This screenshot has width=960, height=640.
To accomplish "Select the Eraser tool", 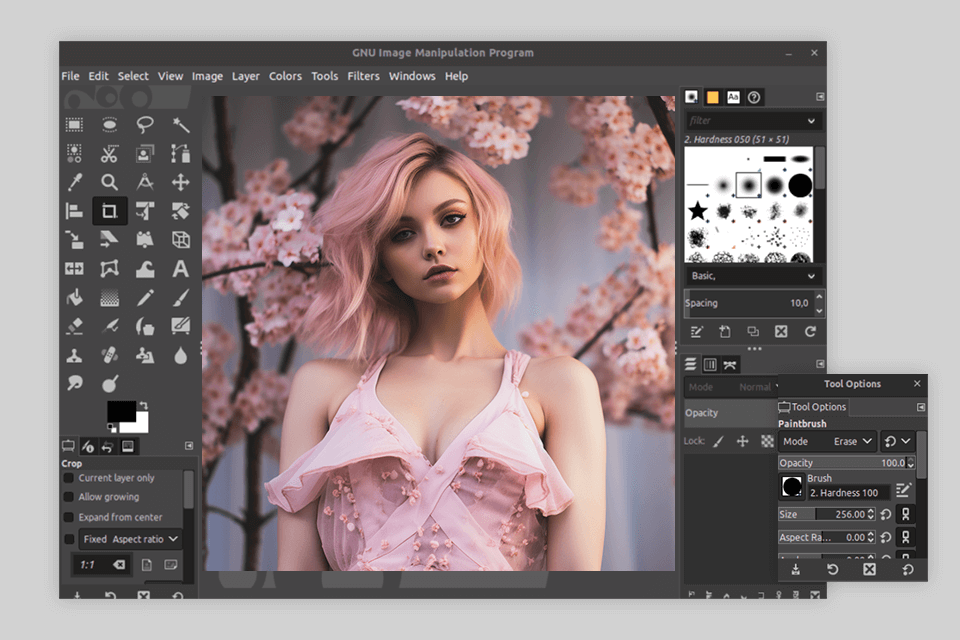I will (75, 326).
